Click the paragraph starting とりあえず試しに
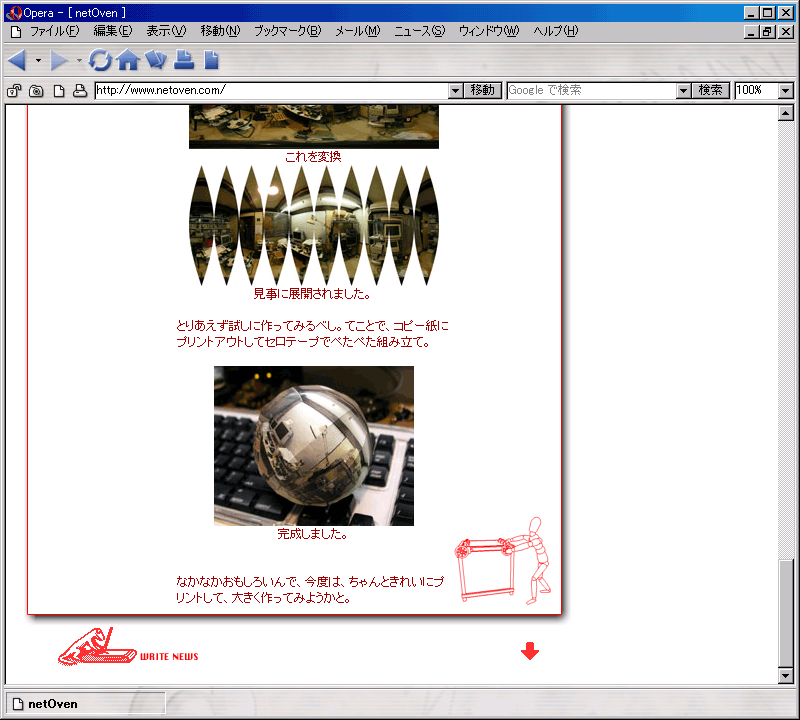The height and width of the screenshot is (720, 800). (312, 334)
